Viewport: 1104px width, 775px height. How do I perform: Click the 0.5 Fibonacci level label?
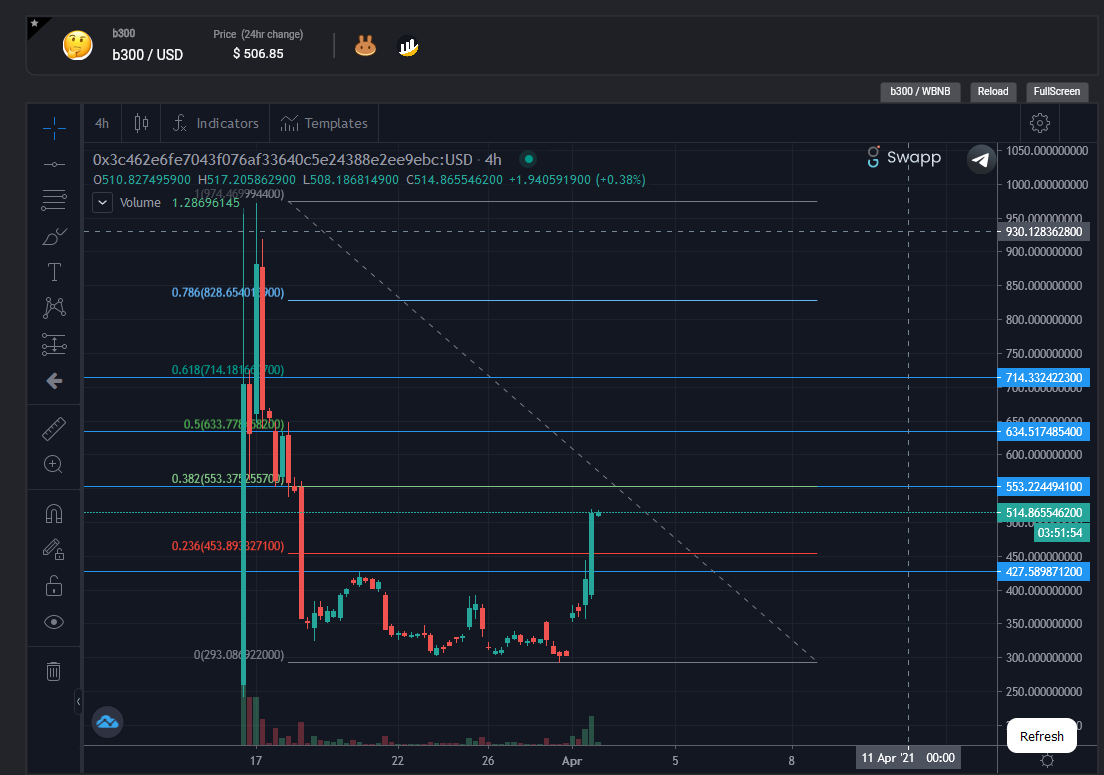pyautogui.click(x=234, y=424)
